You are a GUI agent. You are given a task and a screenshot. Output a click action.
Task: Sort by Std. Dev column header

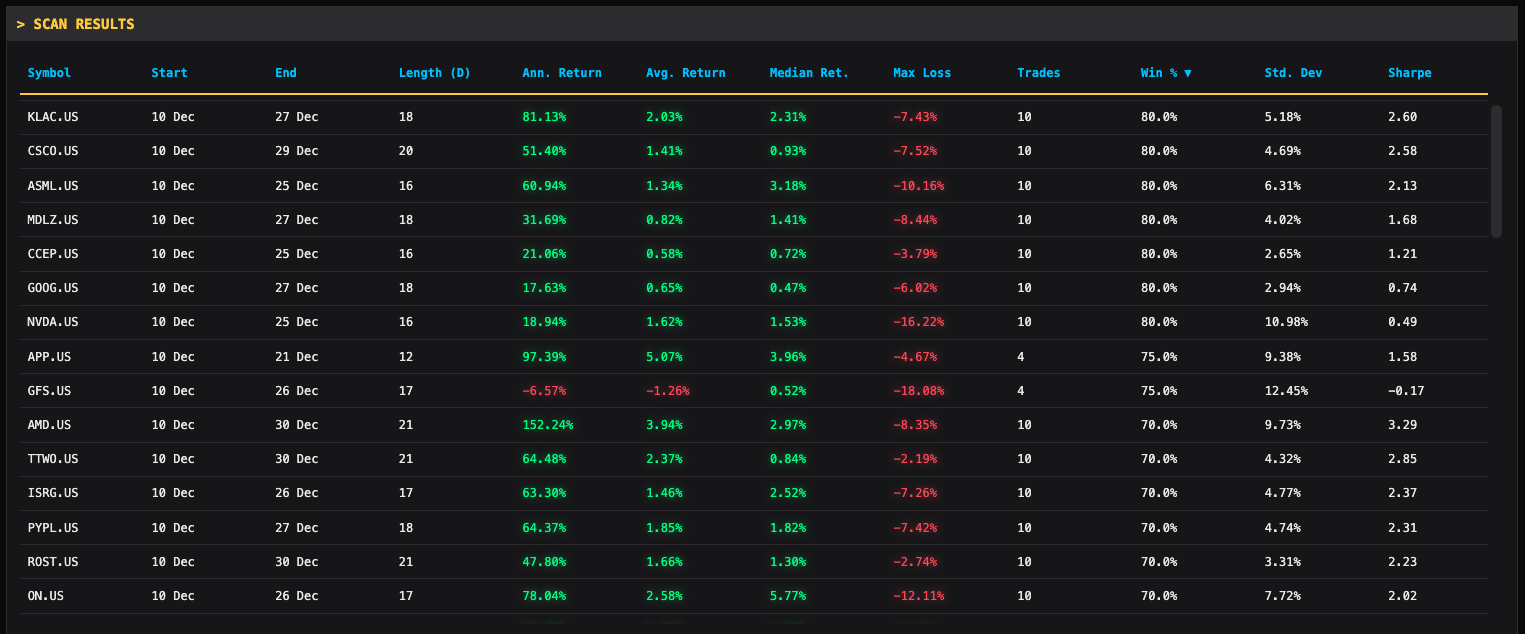tap(1292, 73)
